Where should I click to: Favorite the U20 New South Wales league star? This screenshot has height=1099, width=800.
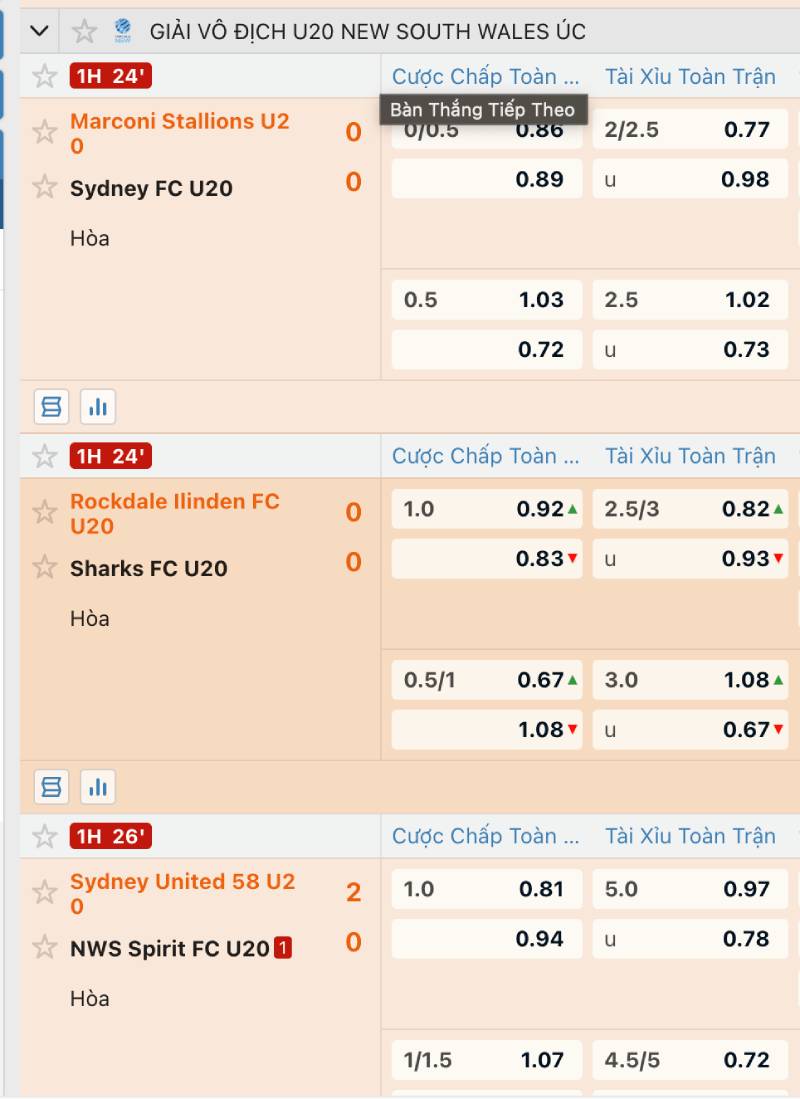[x=85, y=32]
